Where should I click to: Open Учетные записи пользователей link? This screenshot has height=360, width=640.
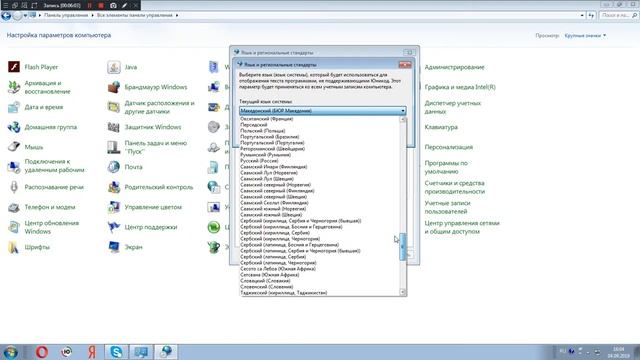[x=447, y=207]
